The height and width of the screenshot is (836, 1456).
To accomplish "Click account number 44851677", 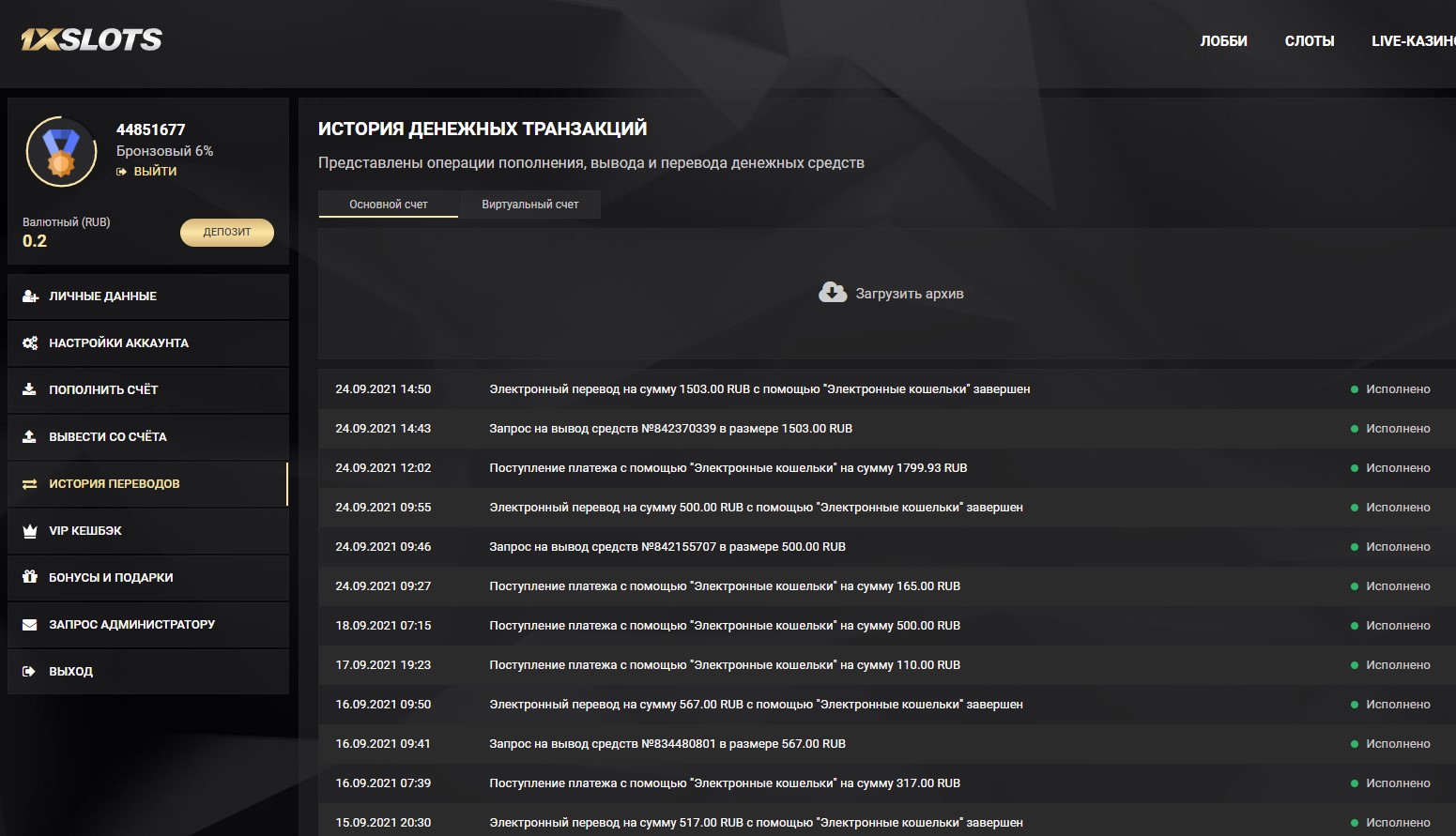I will [x=151, y=129].
